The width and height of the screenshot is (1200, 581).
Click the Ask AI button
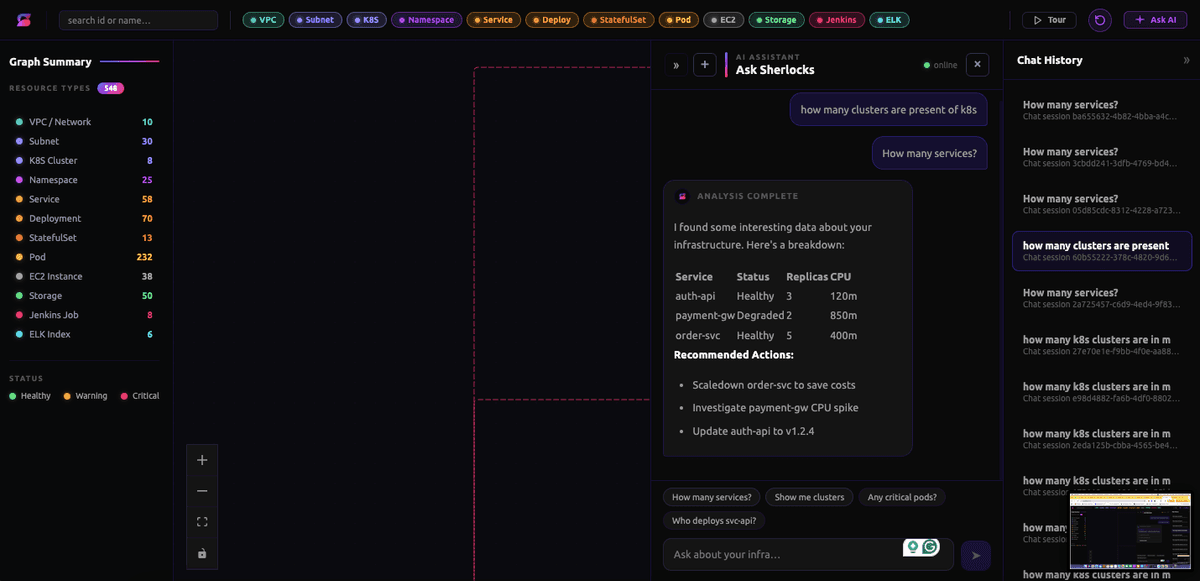point(1155,19)
